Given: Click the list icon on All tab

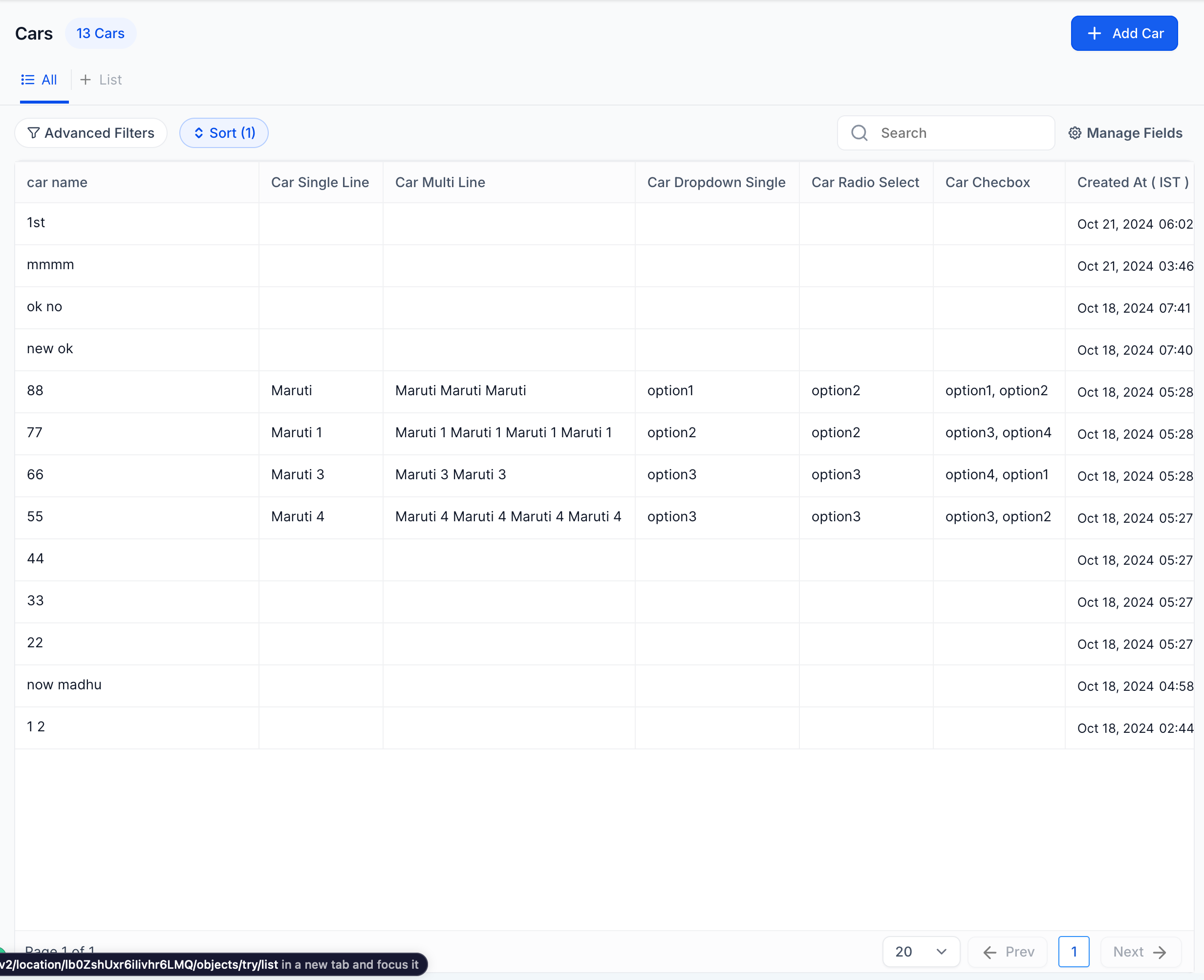Looking at the screenshot, I should 28,80.
